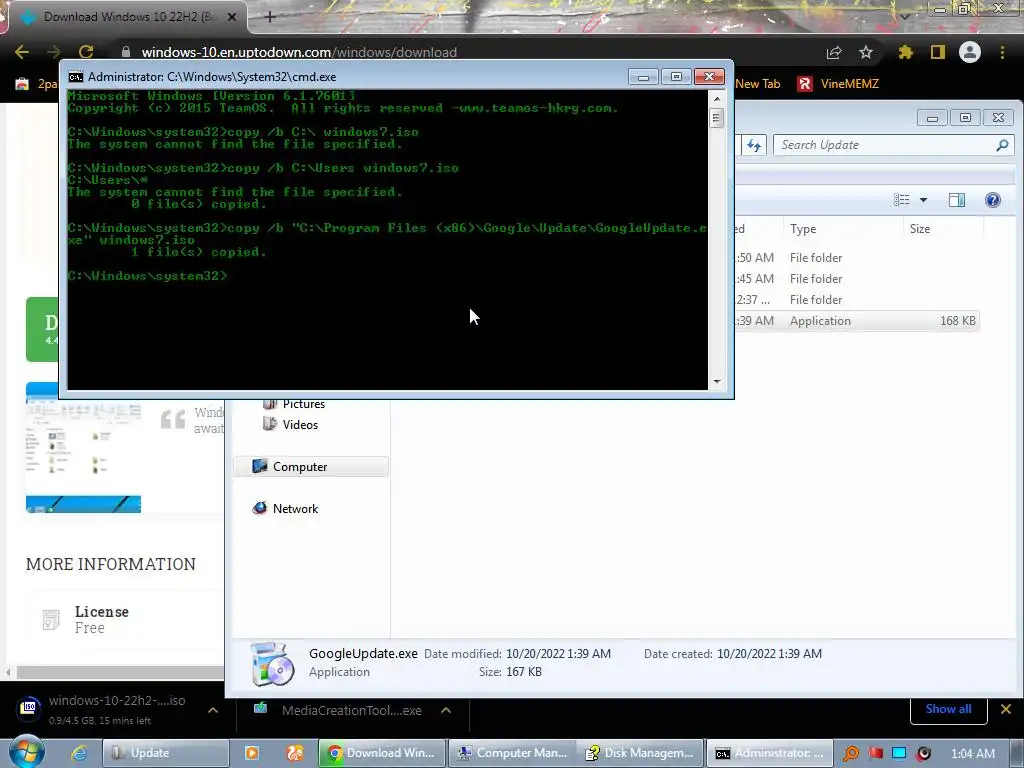Open the Chrome profile avatar
The image size is (1024, 768).
(970, 52)
